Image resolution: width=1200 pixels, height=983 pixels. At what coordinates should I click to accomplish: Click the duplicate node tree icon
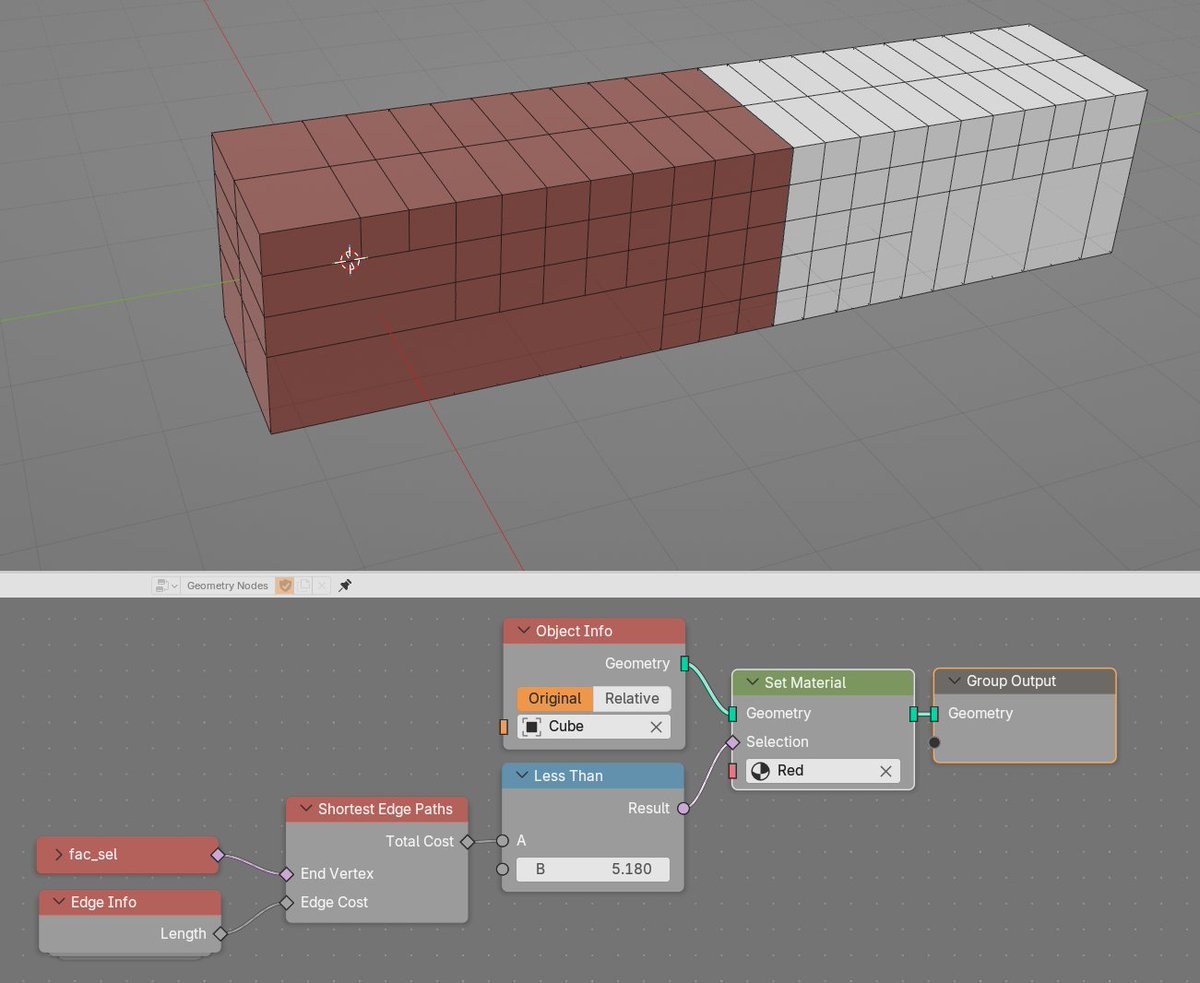click(x=304, y=585)
